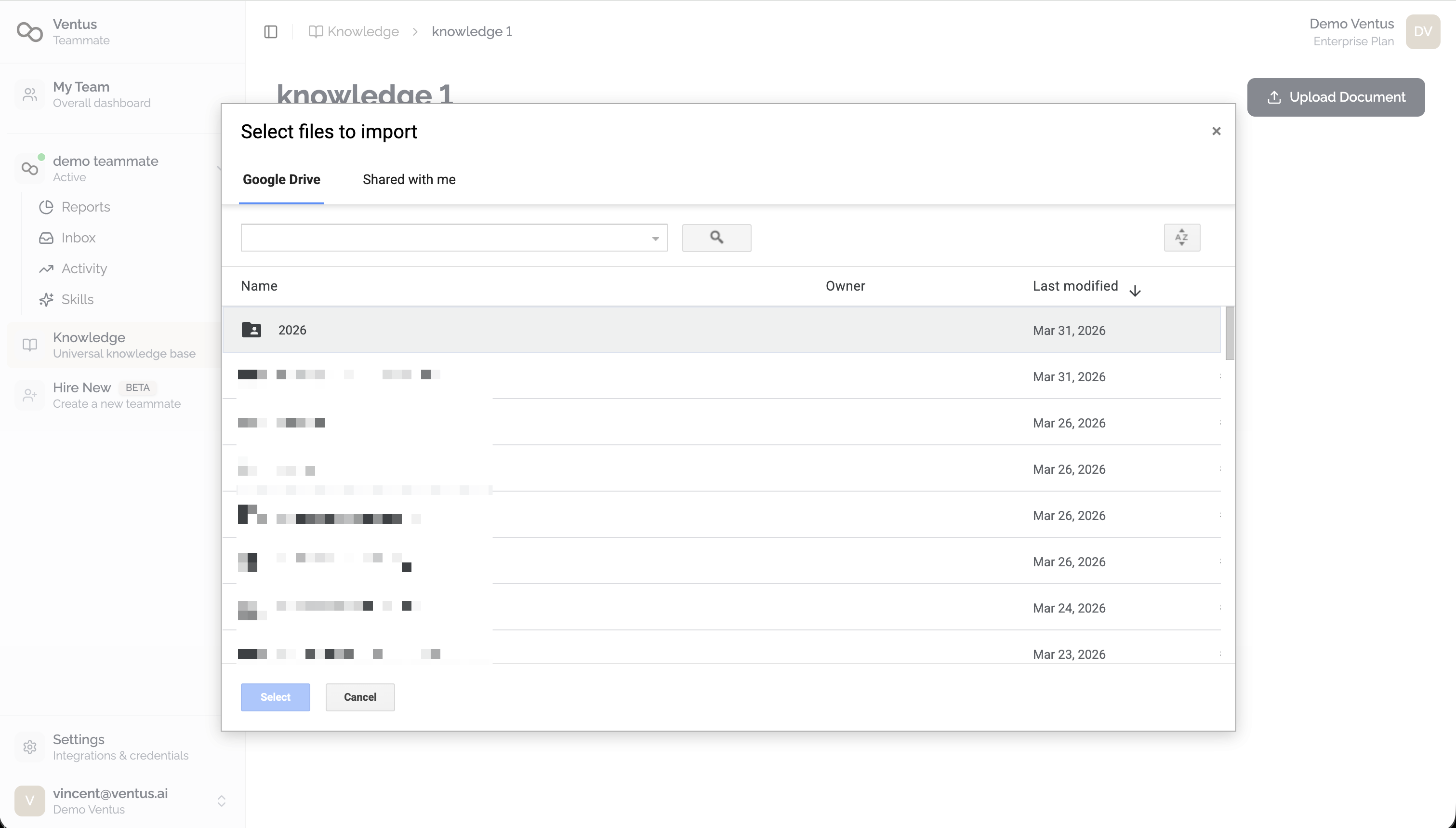This screenshot has height=828, width=1456.
Task: Click the A-Z sort icon
Action: 1181,238
